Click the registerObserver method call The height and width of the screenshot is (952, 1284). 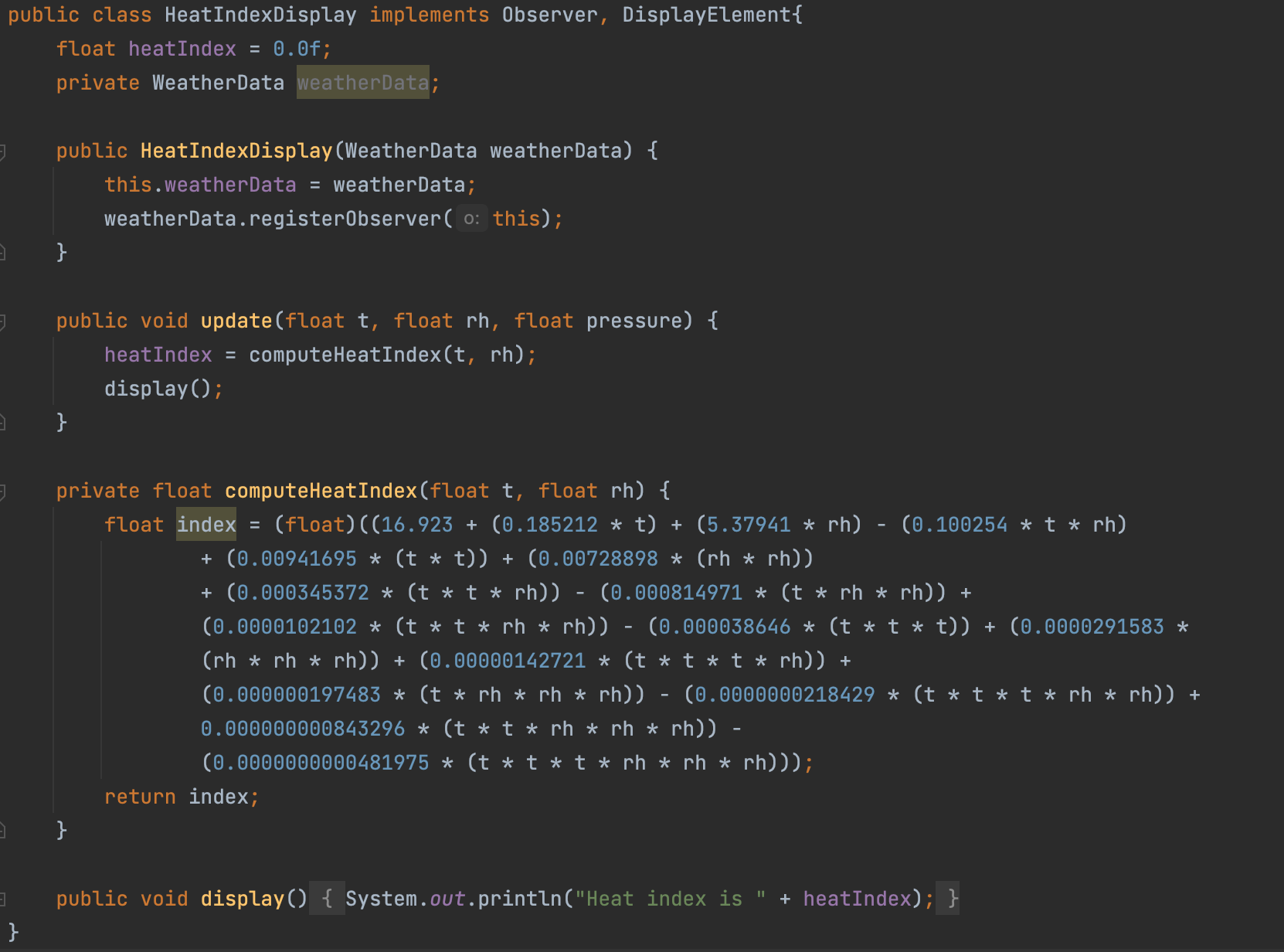pyautogui.click(x=345, y=219)
